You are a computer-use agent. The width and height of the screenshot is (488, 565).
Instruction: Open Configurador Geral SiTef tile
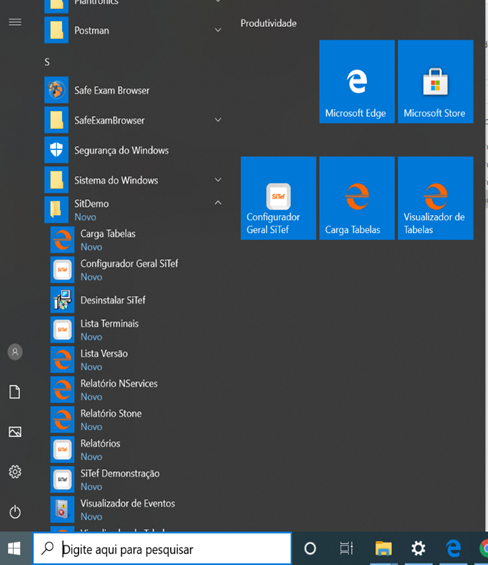point(278,198)
